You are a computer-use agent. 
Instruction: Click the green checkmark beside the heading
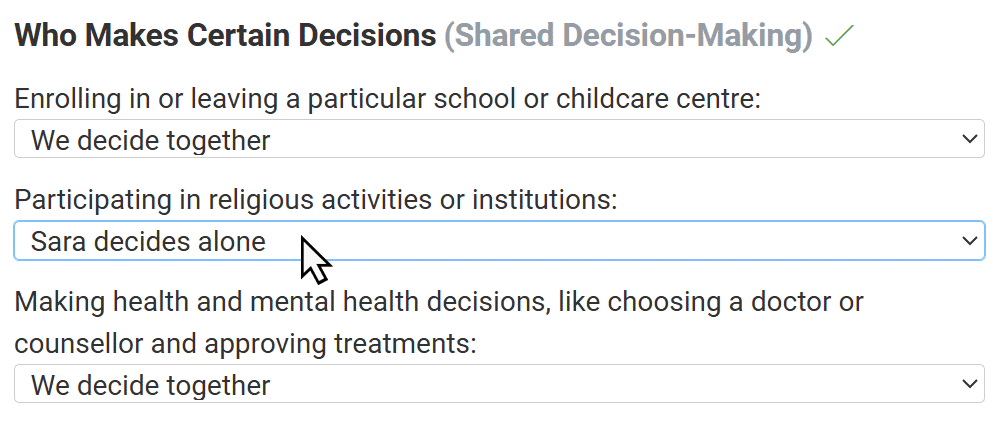(840, 37)
